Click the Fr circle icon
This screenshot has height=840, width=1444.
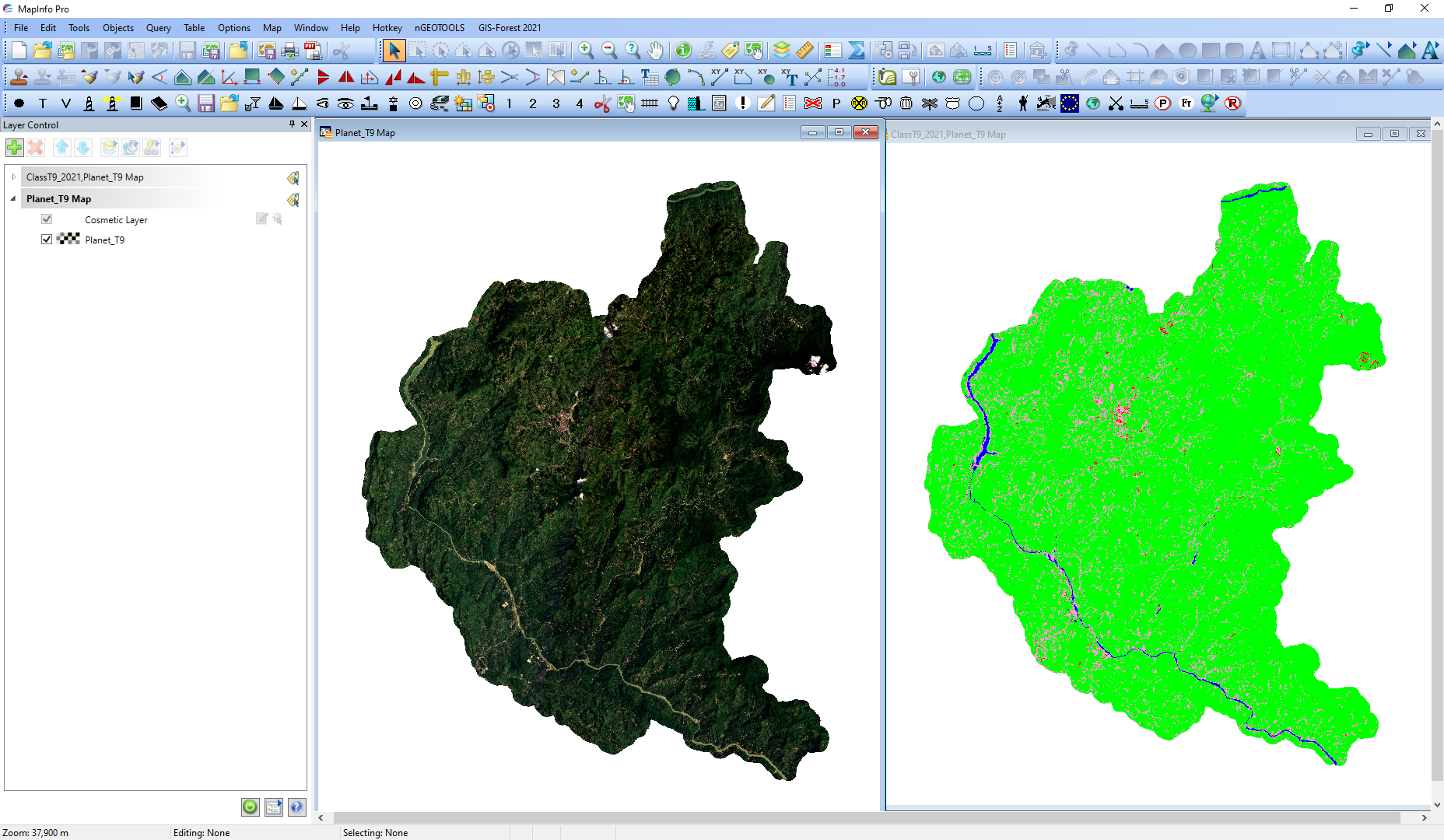click(1186, 103)
